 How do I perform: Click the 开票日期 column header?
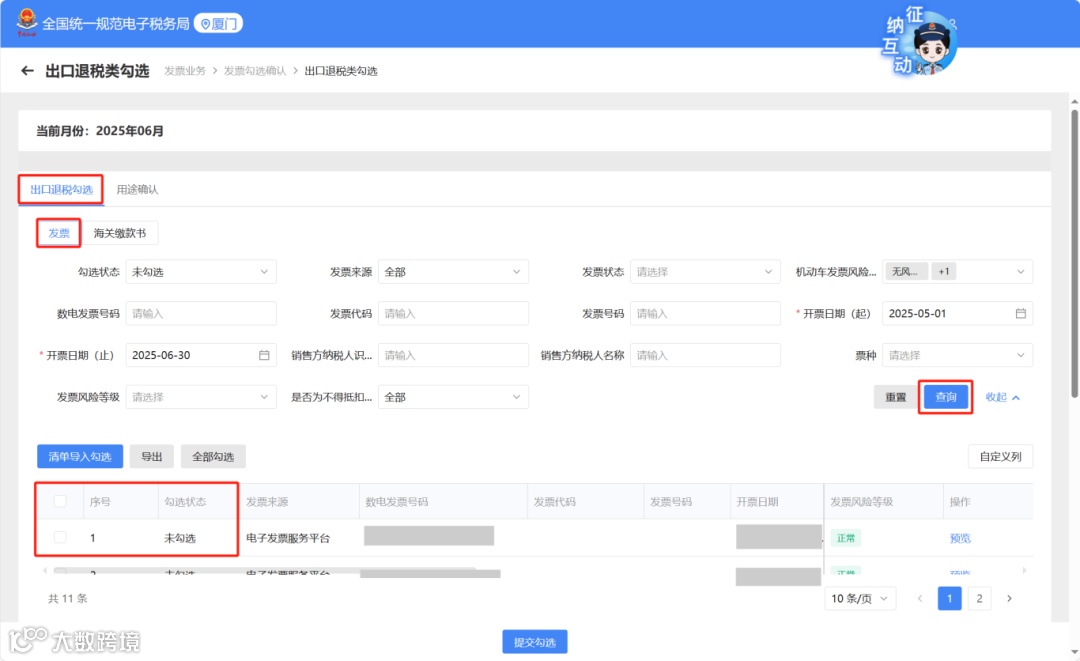[757, 502]
